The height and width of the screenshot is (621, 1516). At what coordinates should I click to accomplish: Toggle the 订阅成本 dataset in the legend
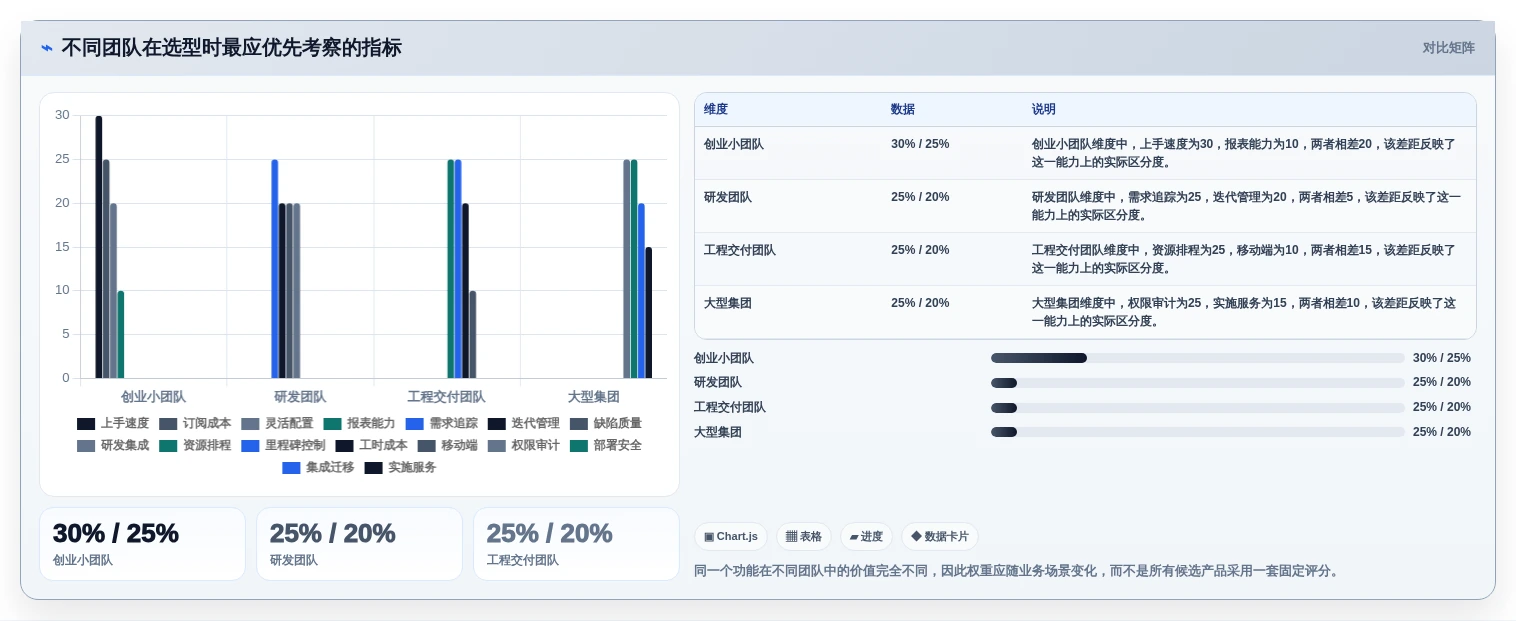(x=195, y=423)
